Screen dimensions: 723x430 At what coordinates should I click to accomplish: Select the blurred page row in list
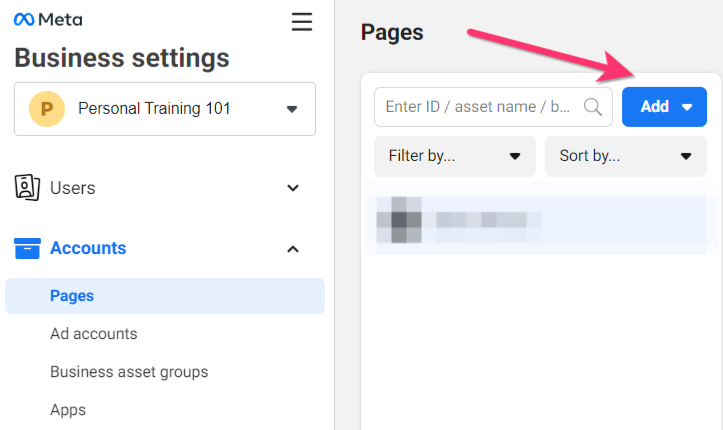click(540, 220)
